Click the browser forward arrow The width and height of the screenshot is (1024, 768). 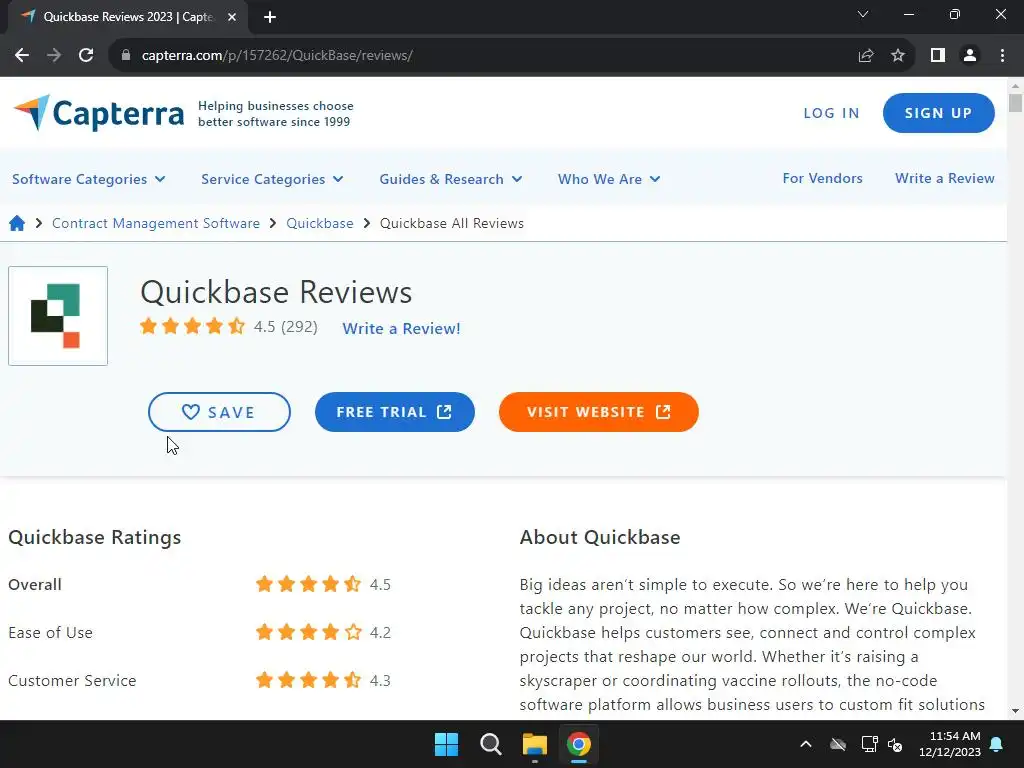tap(54, 56)
